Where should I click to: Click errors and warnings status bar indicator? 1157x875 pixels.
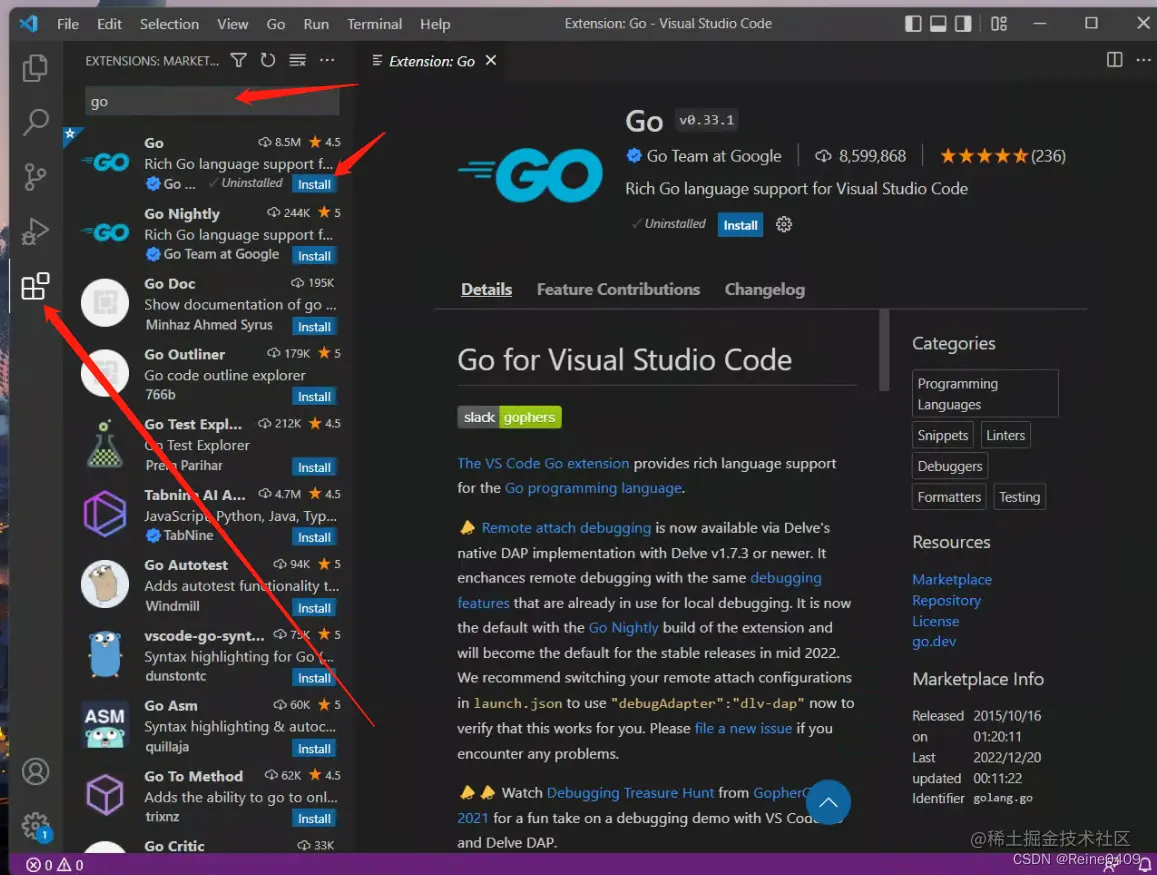tap(55, 865)
